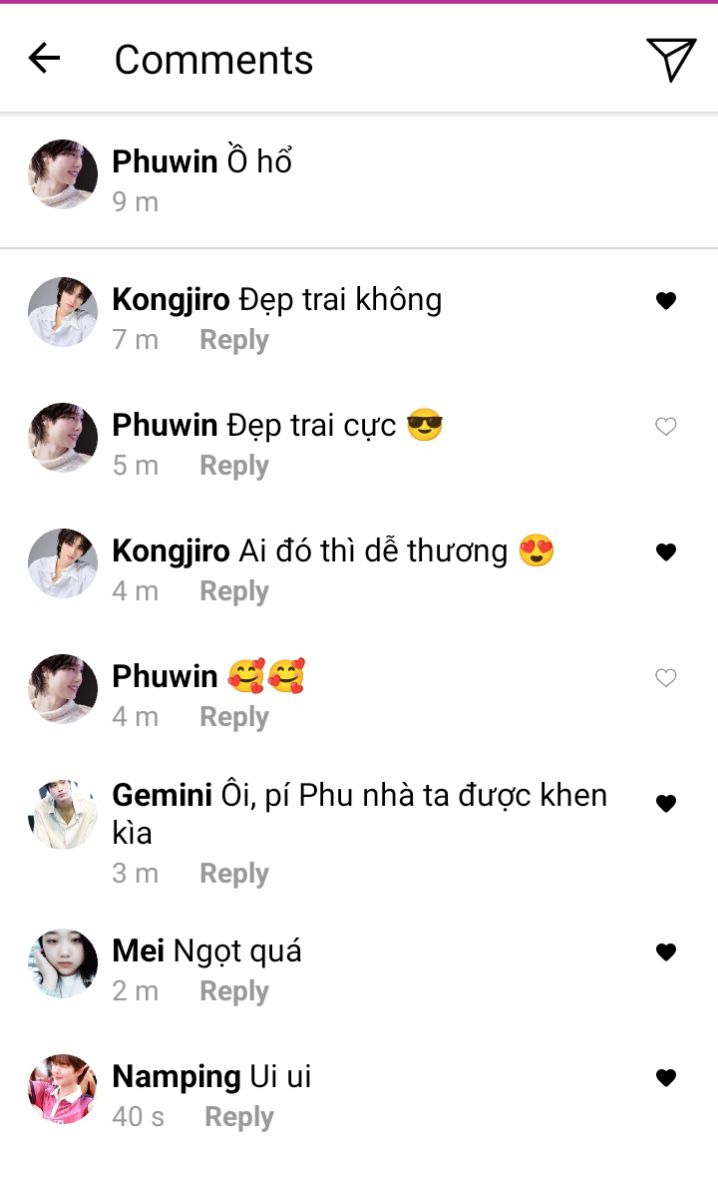Unlike Namping's 'Ui ui' comment heart
Viewport: 718px width, 1194px height.
pos(666,1077)
